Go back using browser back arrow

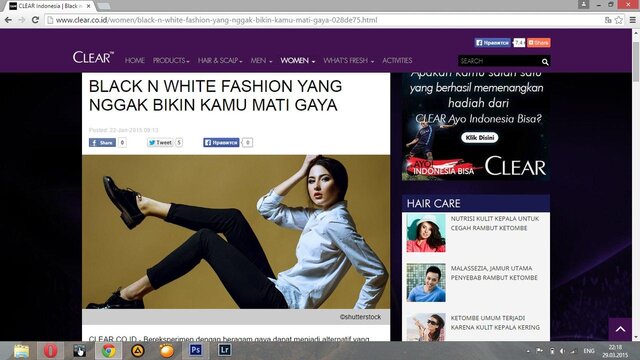pyautogui.click(x=8, y=20)
